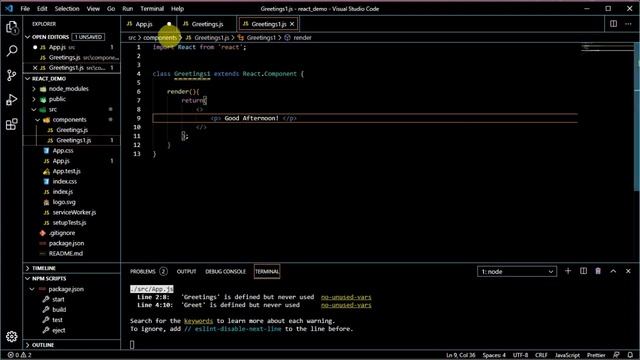Close Greetings1.js in Open Editors list
The width and height of the screenshot is (640, 360).
pos(35,68)
